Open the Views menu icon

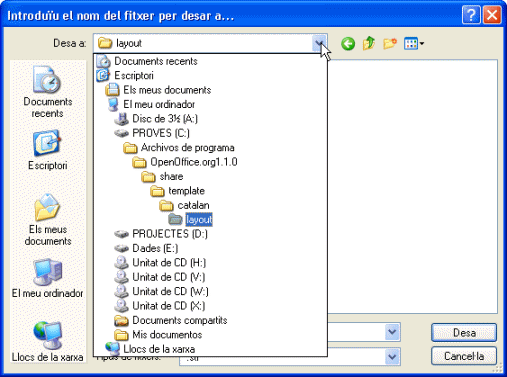414,44
